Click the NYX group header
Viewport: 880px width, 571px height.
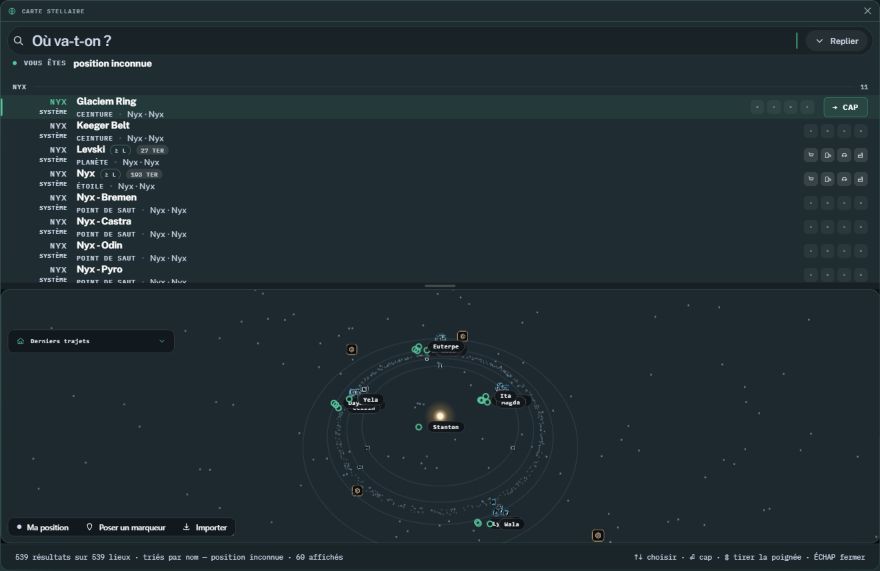tap(440, 87)
